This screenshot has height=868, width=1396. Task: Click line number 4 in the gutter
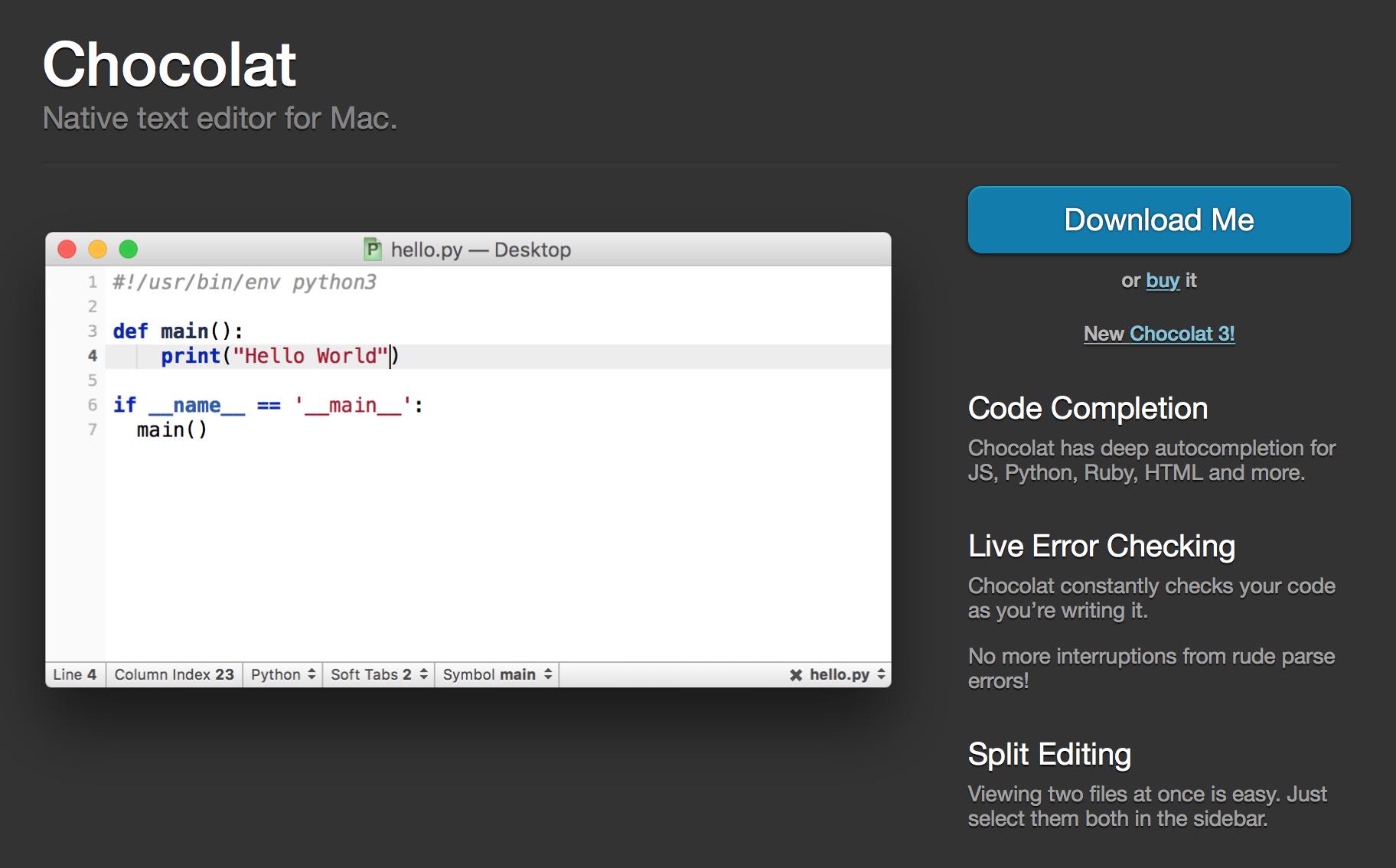[x=93, y=356]
